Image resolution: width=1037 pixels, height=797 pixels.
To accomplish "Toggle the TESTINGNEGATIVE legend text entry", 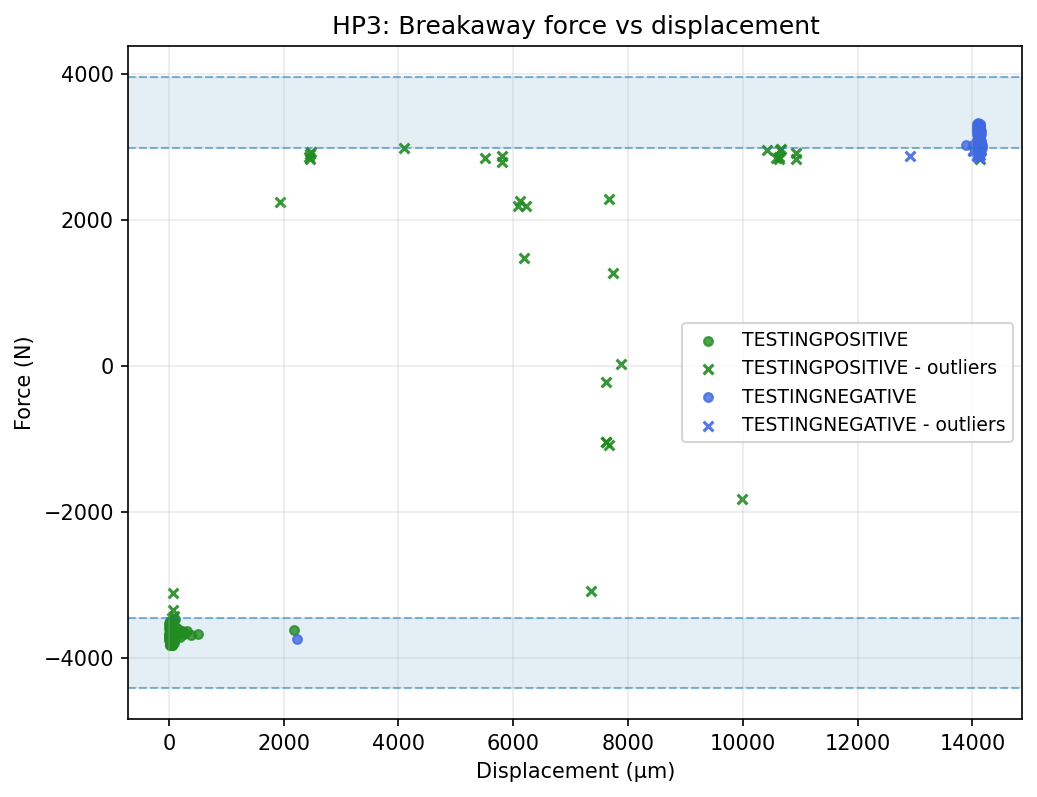I will 828,397.
